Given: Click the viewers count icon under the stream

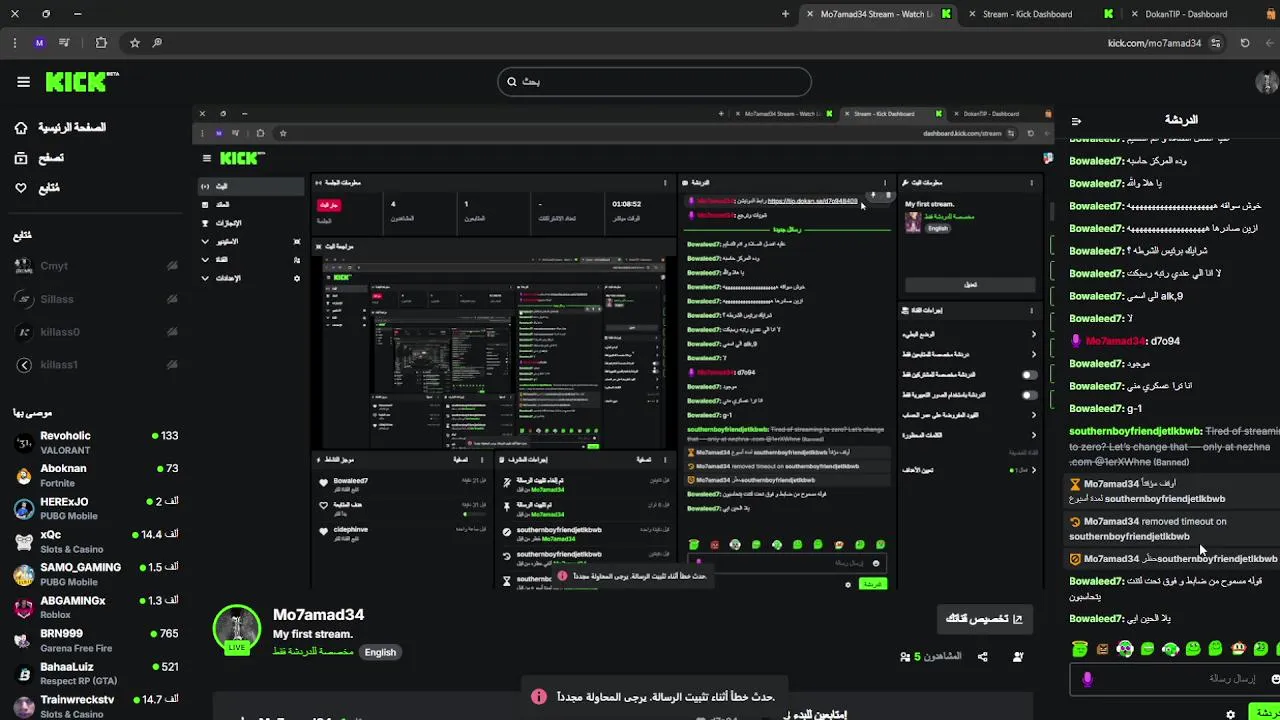Looking at the screenshot, I should [905, 657].
